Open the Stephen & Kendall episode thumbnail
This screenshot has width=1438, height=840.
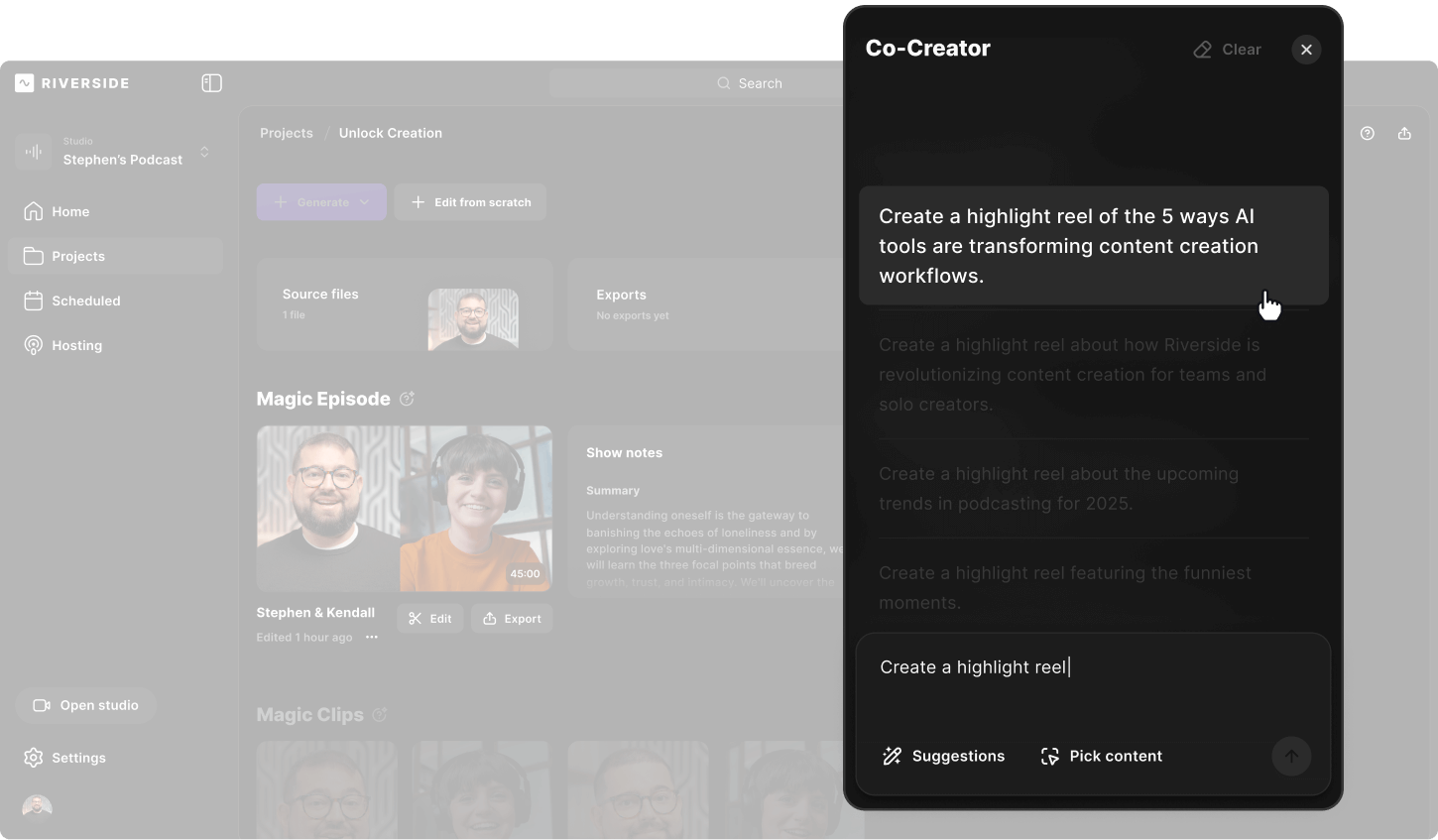(x=405, y=509)
